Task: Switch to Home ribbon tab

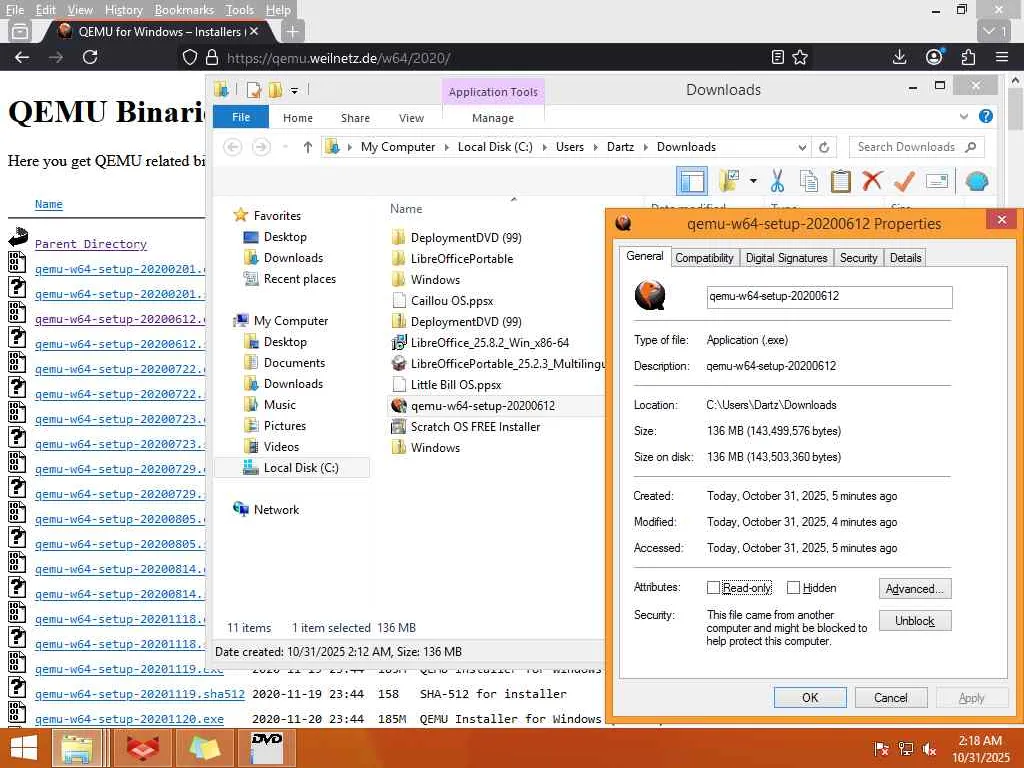Action: 298,118
